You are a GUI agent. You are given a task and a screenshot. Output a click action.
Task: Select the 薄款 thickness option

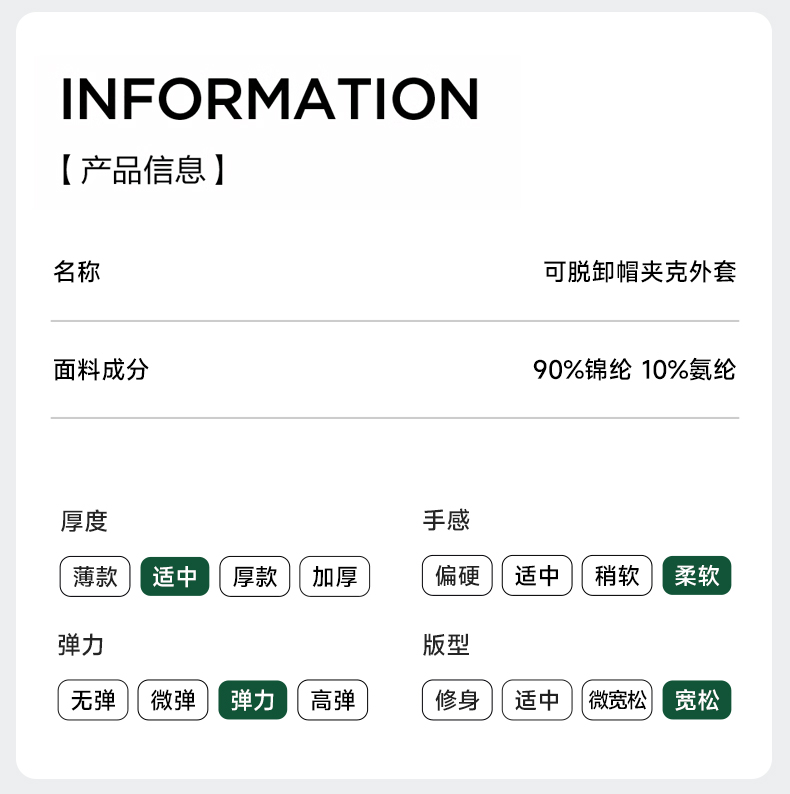95,577
